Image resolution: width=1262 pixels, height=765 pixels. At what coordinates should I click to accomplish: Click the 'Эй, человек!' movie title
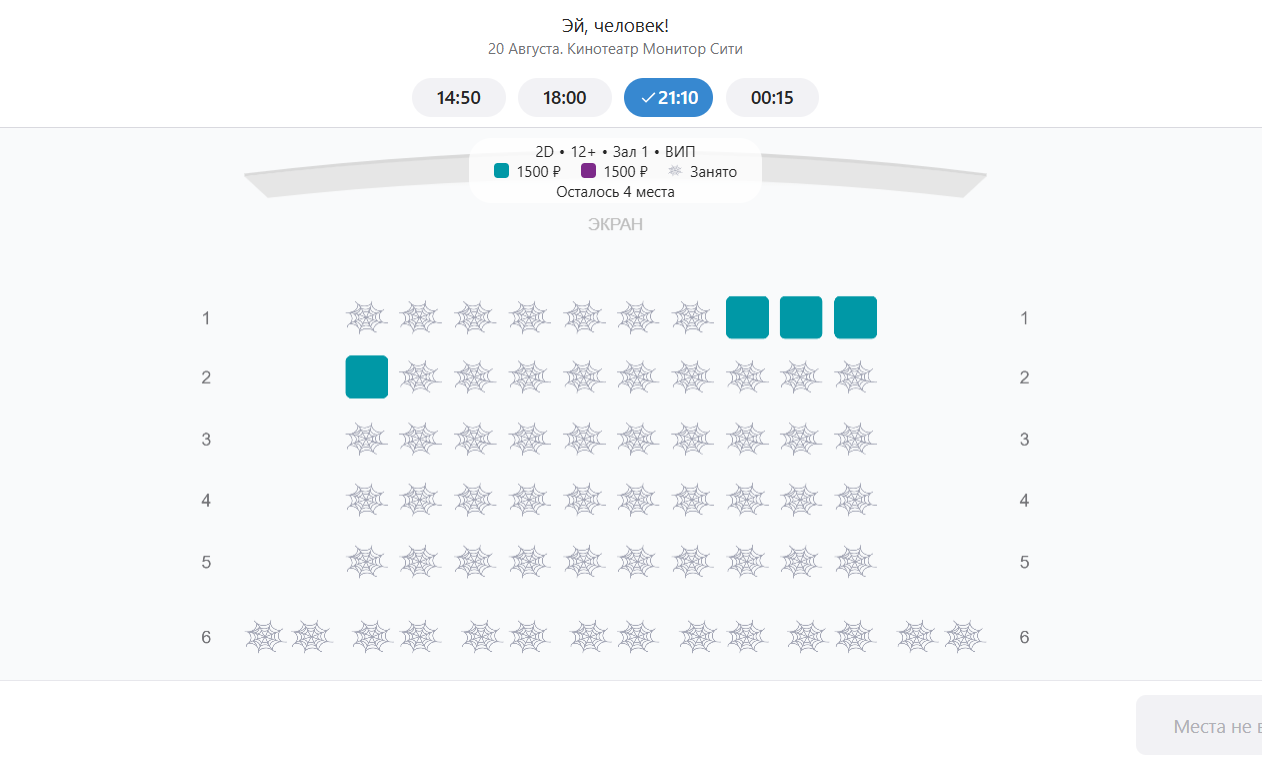pos(615,26)
